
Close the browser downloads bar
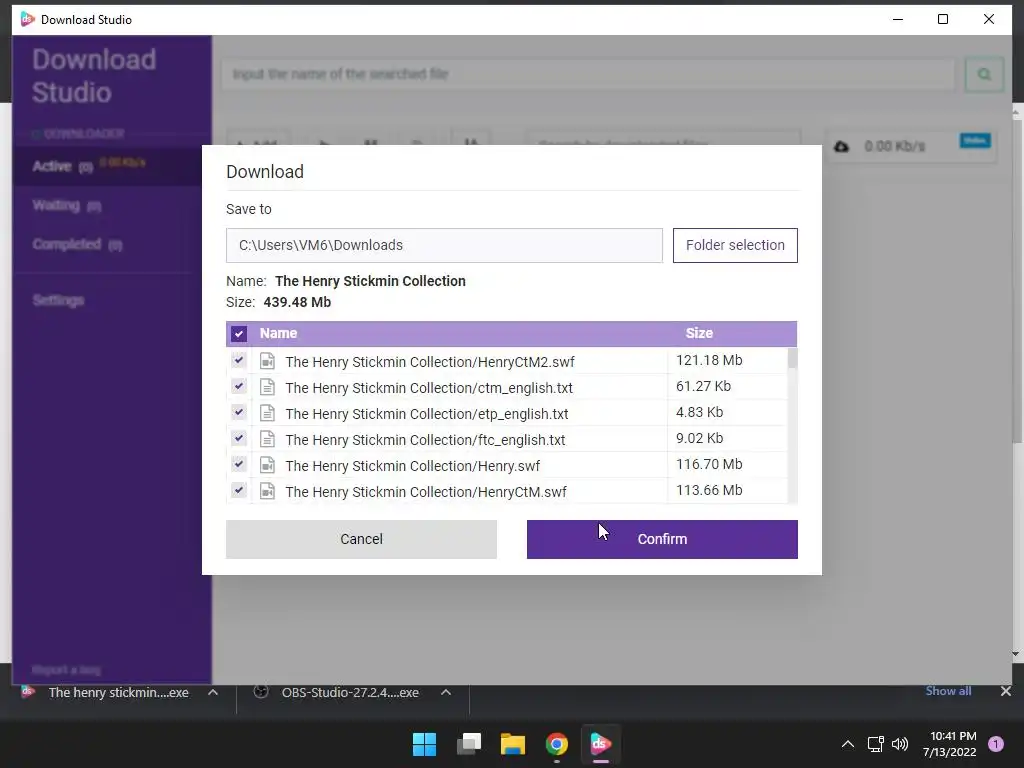pos(1006,691)
